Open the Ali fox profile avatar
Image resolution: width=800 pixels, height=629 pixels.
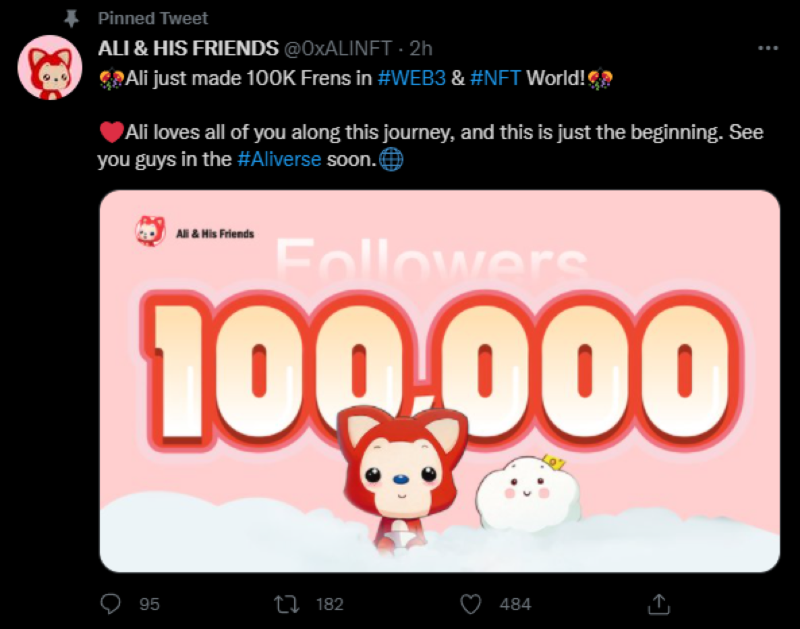[50, 67]
